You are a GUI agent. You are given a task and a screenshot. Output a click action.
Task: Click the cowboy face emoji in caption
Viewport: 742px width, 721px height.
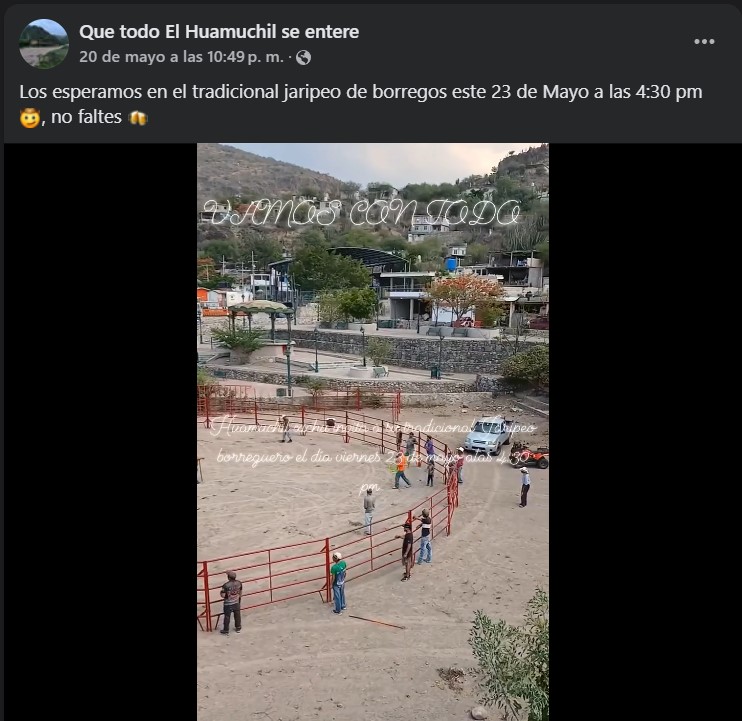tap(29, 118)
